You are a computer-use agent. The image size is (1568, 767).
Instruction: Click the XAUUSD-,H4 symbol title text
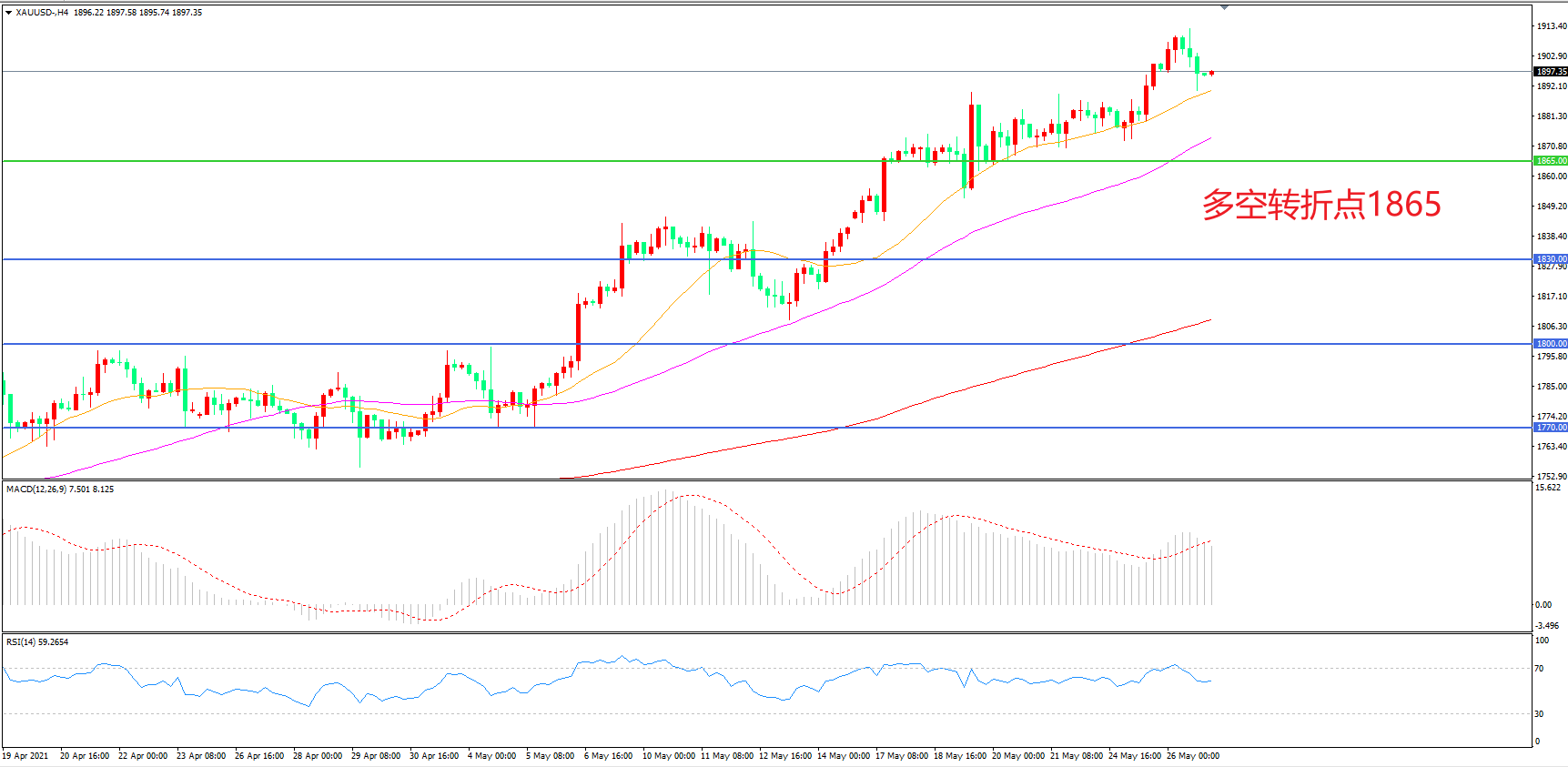tap(42, 13)
